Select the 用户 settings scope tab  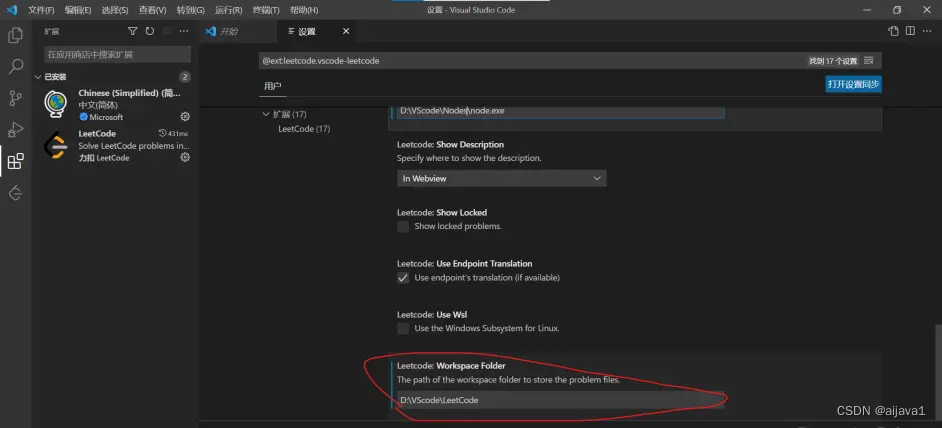[x=273, y=86]
